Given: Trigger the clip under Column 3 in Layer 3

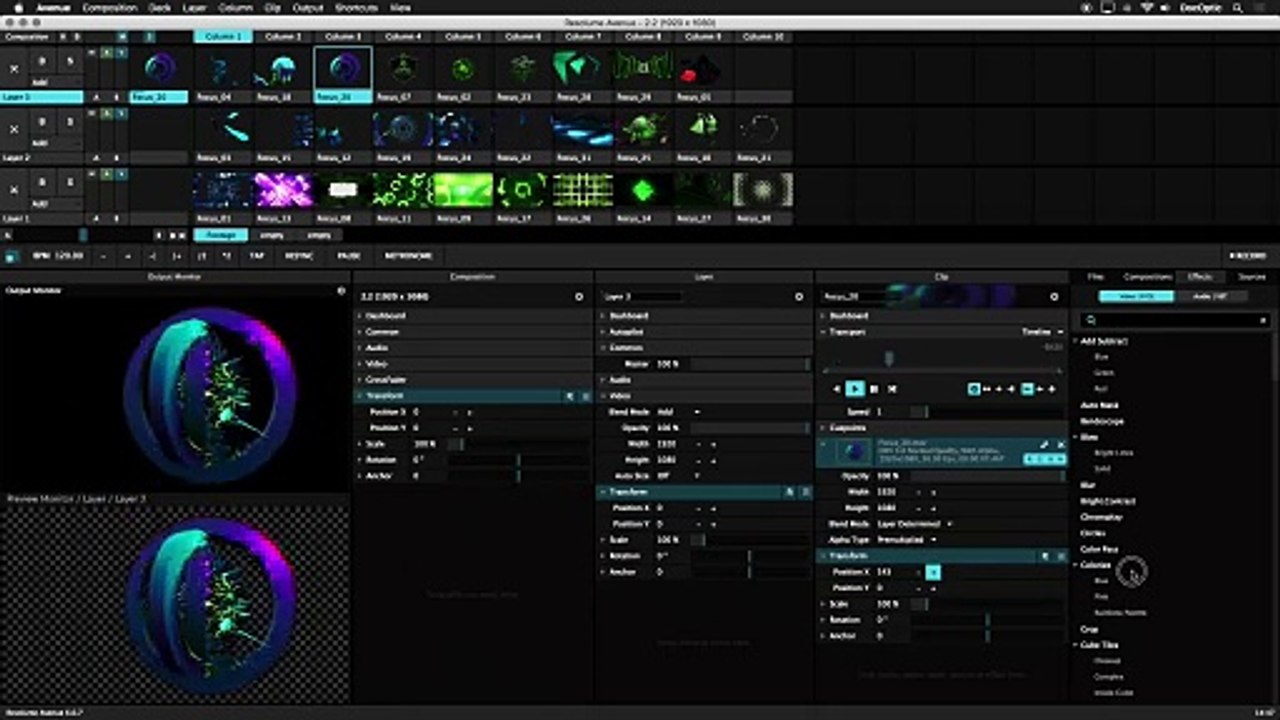Looking at the screenshot, I should (x=343, y=69).
